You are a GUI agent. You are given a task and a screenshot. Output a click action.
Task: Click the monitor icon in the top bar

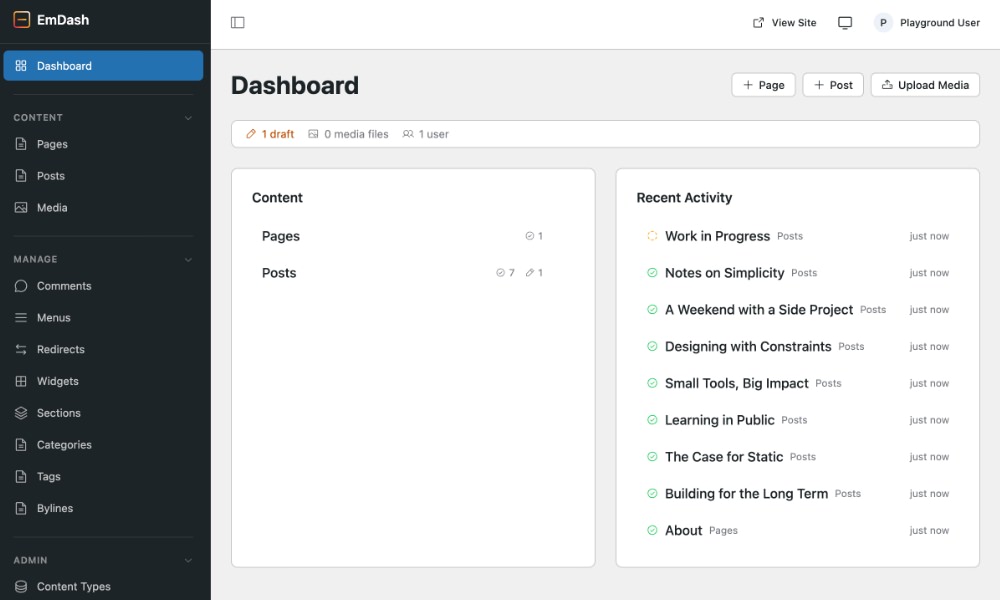click(845, 22)
